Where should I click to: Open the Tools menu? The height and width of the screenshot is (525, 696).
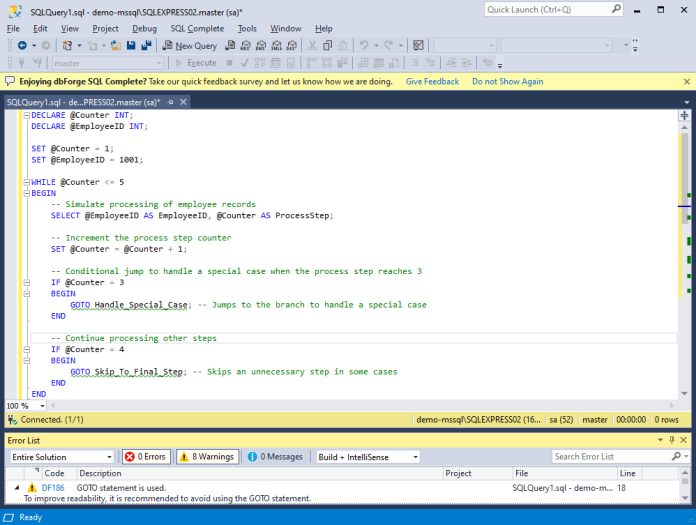(x=247, y=28)
